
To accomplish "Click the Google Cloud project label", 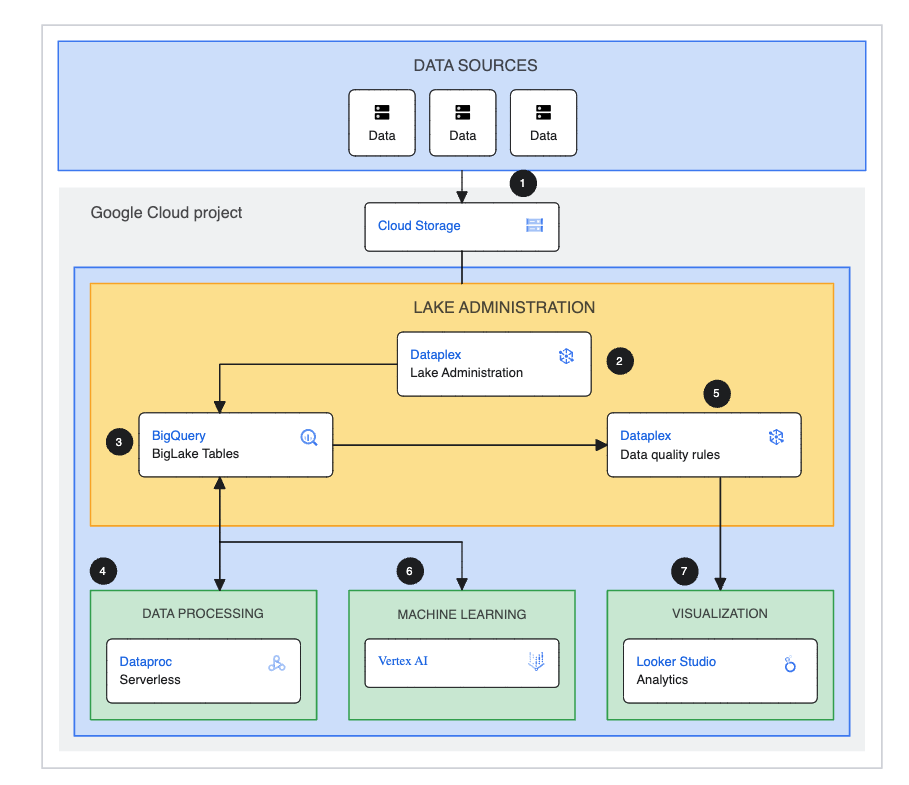I will click(x=166, y=213).
